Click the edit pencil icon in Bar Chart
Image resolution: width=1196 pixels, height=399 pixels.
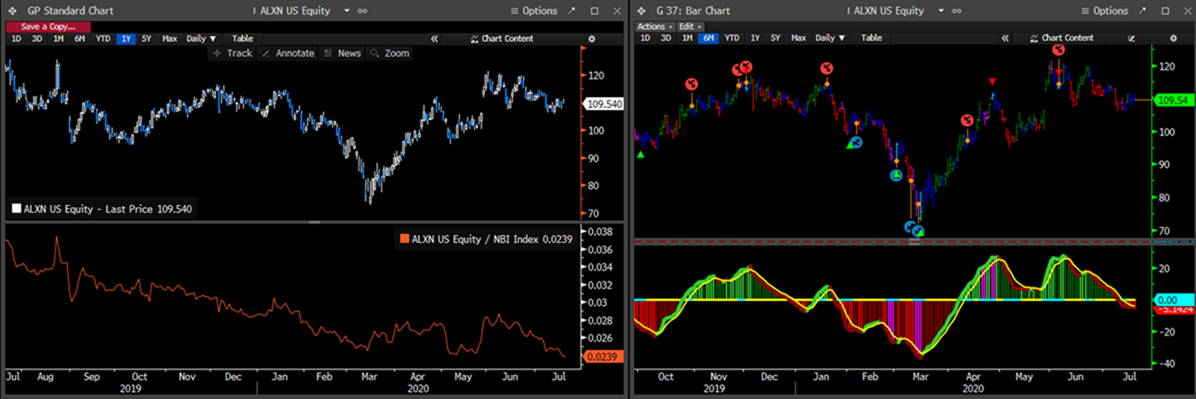click(1131, 38)
